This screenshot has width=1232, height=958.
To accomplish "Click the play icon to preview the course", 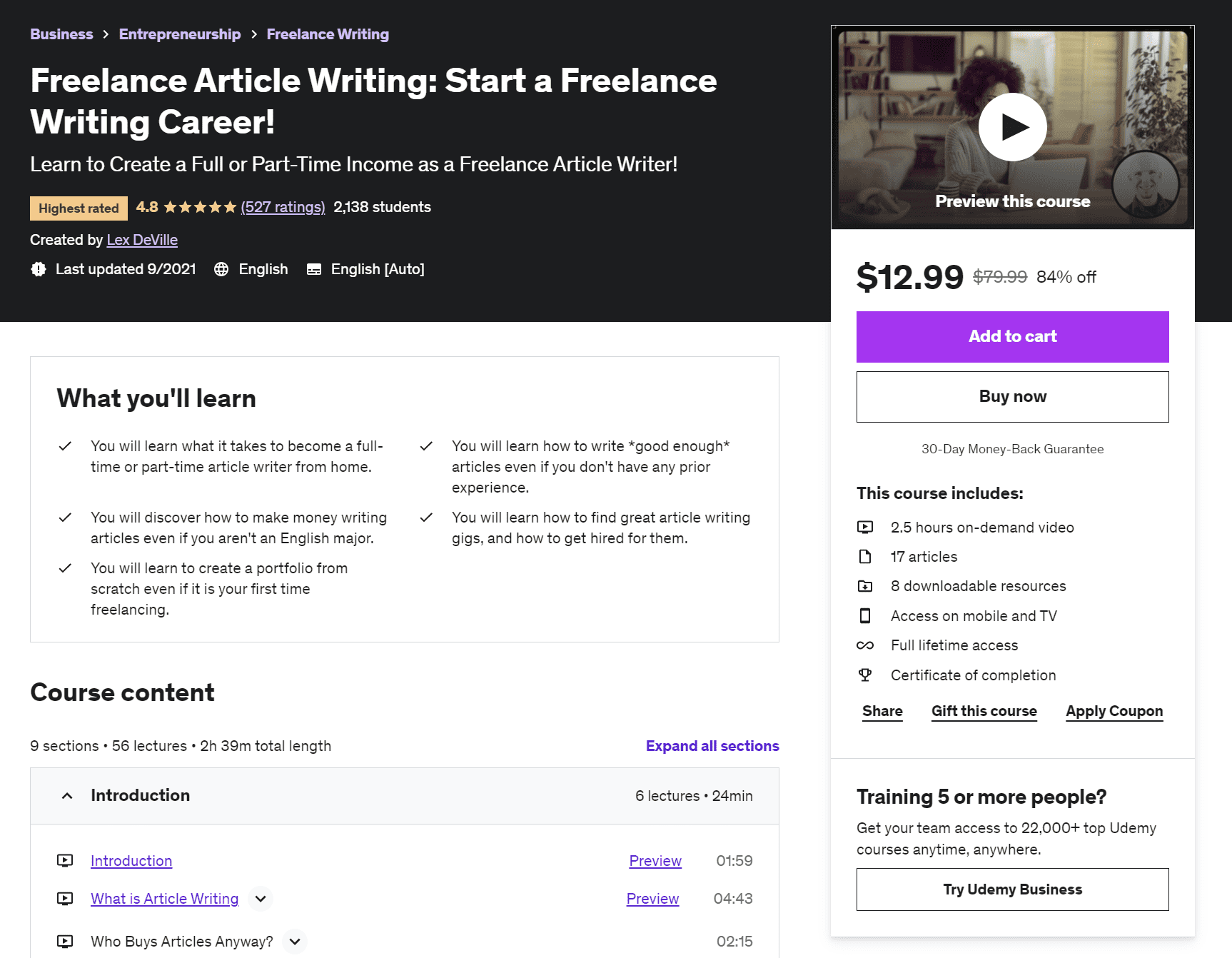I will click(x=1012, y=126).
